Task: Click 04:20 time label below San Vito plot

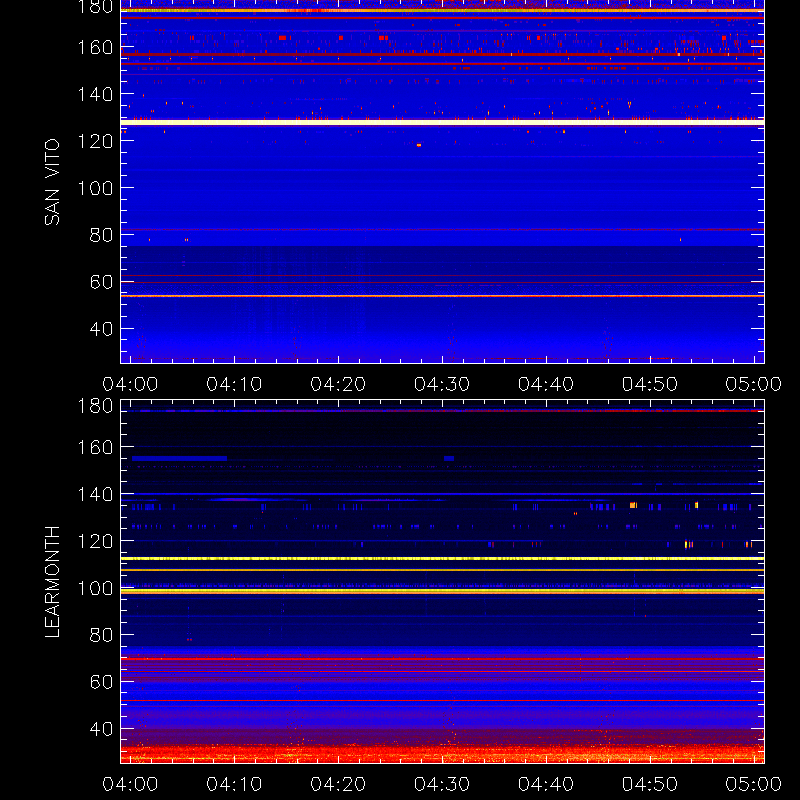Action: (x=338, y=384)
